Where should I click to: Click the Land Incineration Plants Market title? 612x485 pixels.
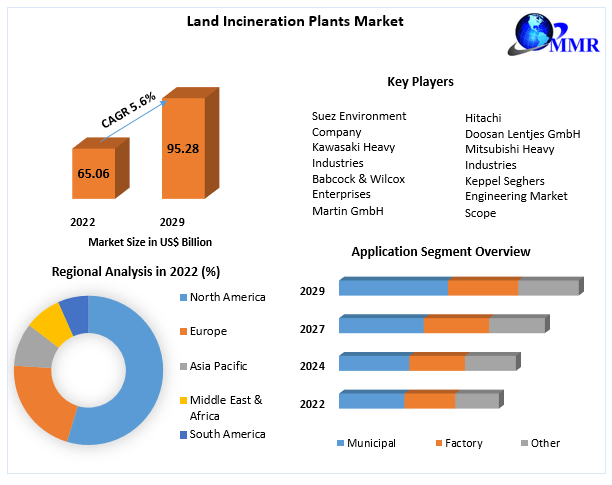pos(295,21)
